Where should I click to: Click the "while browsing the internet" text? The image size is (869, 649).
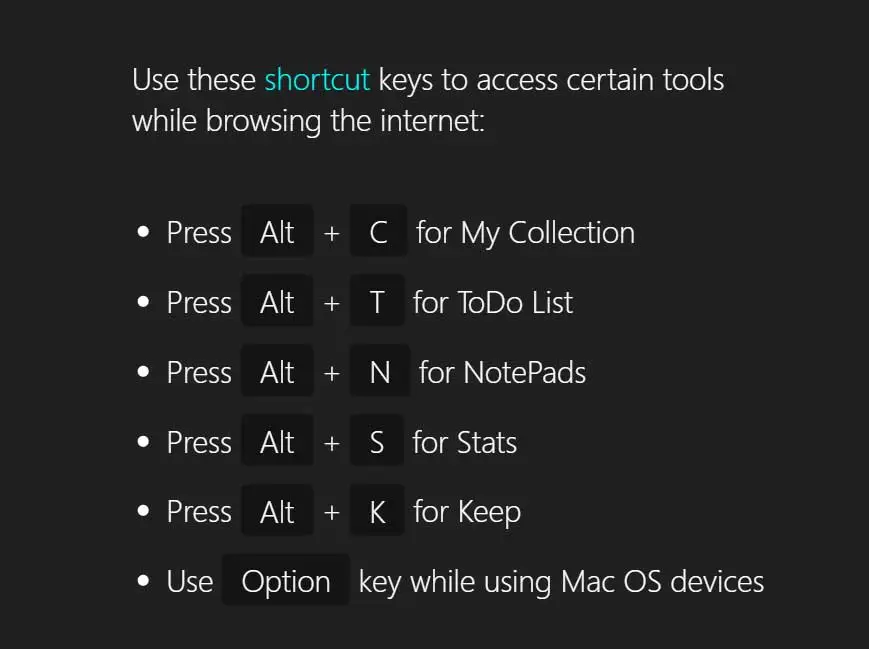[x=308, y=122]
